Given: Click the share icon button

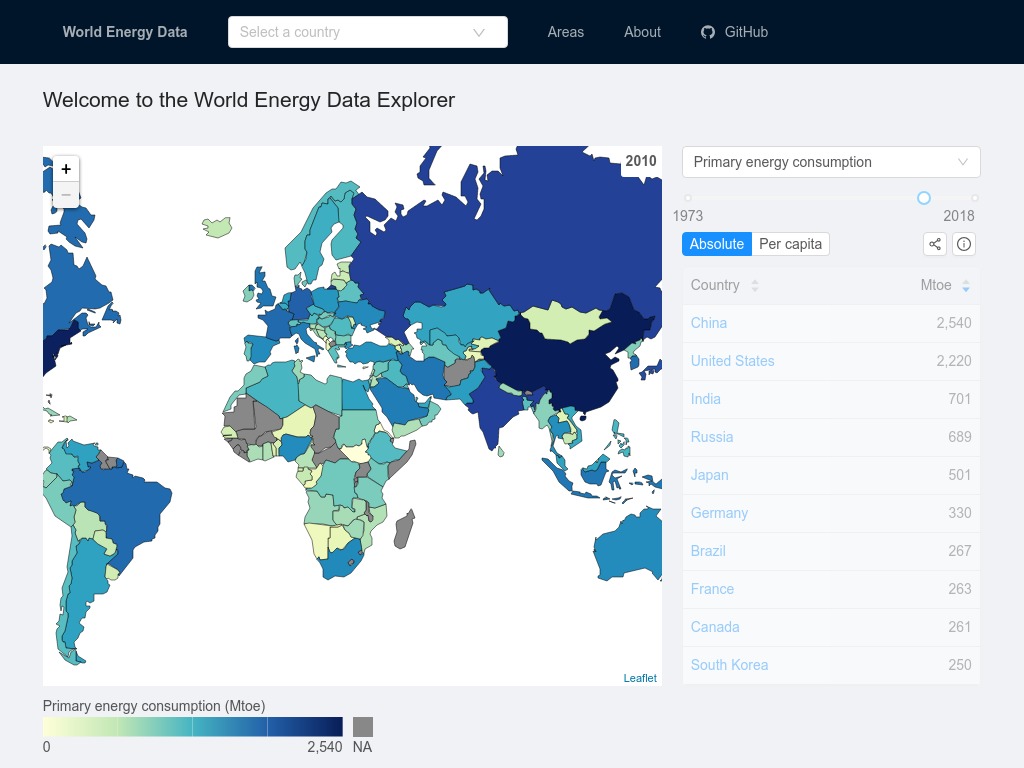Looking at the screenshot, I should click(935, 244).
